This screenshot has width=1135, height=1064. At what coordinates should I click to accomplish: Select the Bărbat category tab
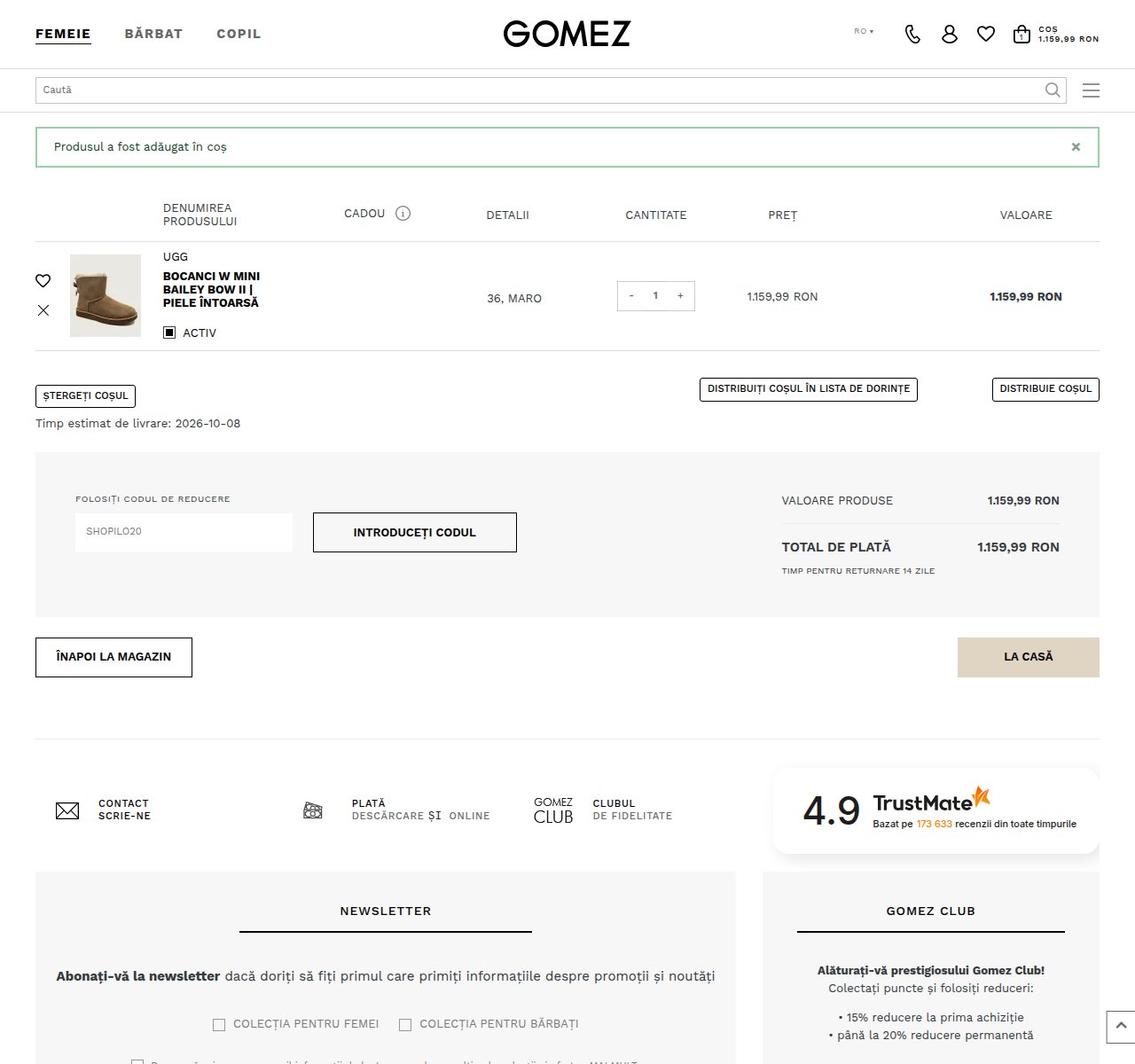click(x=153, y=34)
